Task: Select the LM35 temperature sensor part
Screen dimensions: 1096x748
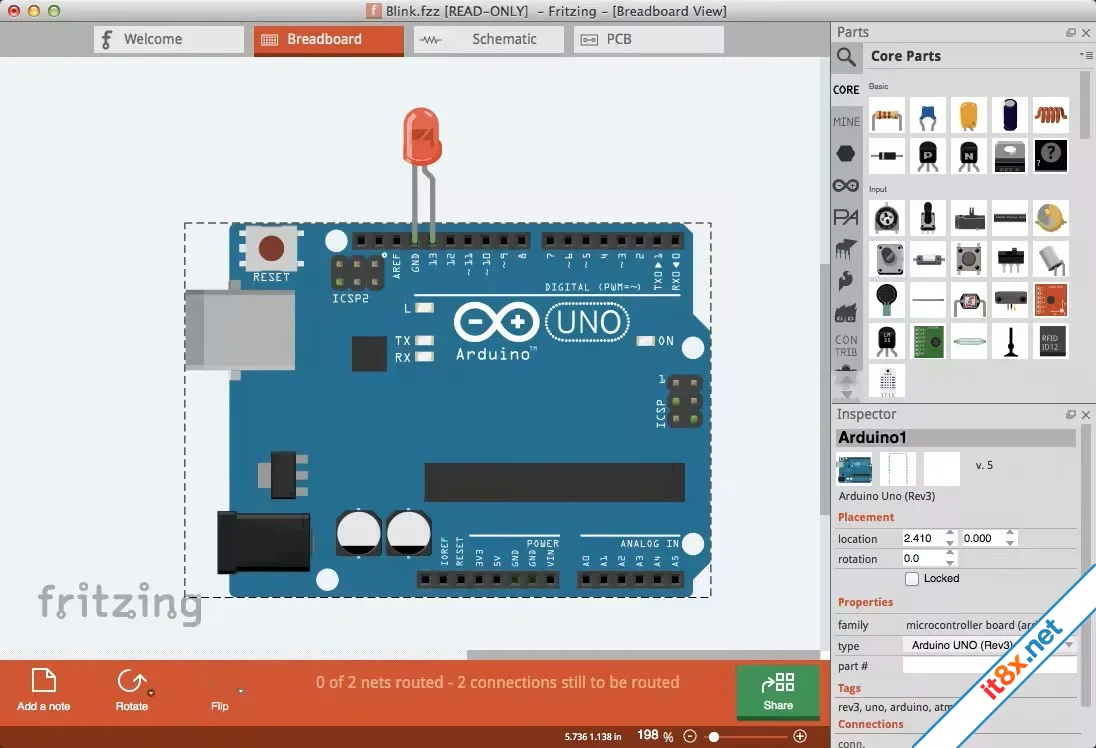Action: pyautogui.click(x=886, y=342)
